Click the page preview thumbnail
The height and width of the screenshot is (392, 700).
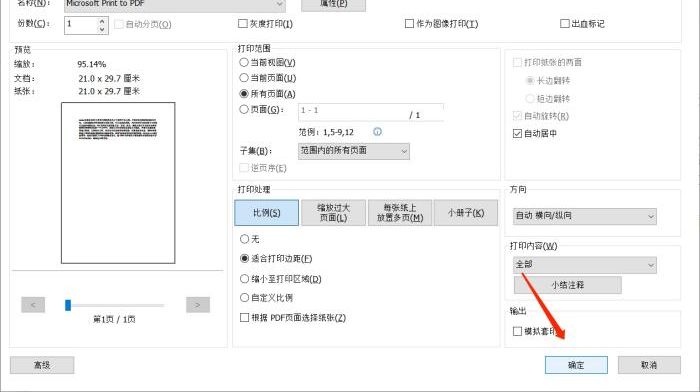click(x=118, y=183)
